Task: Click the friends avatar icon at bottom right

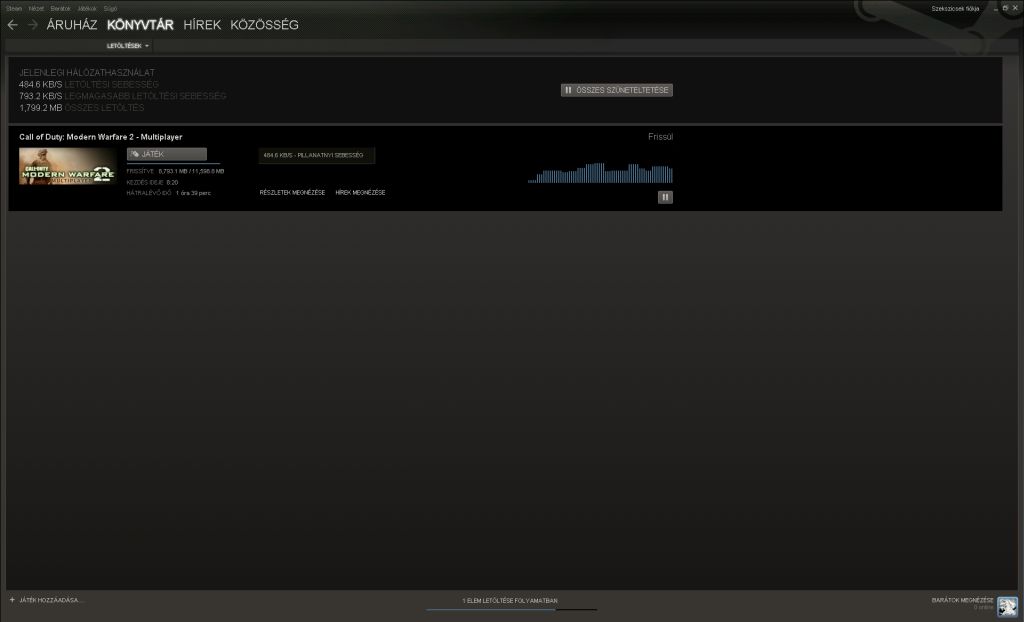Action: pyautogui.click(x=1007, y=606)
